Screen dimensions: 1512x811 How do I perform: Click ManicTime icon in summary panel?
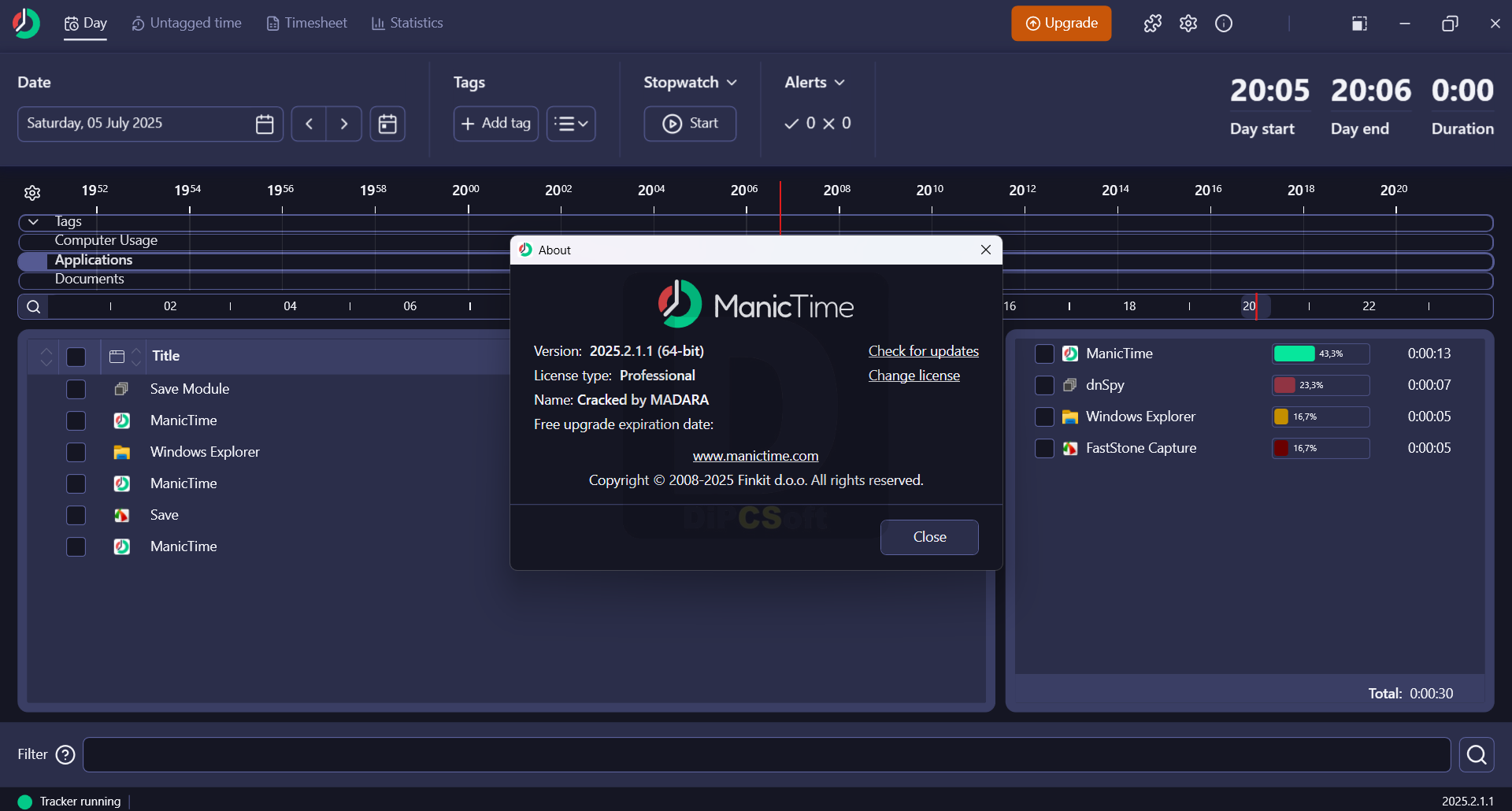[x=1070, y=354]
